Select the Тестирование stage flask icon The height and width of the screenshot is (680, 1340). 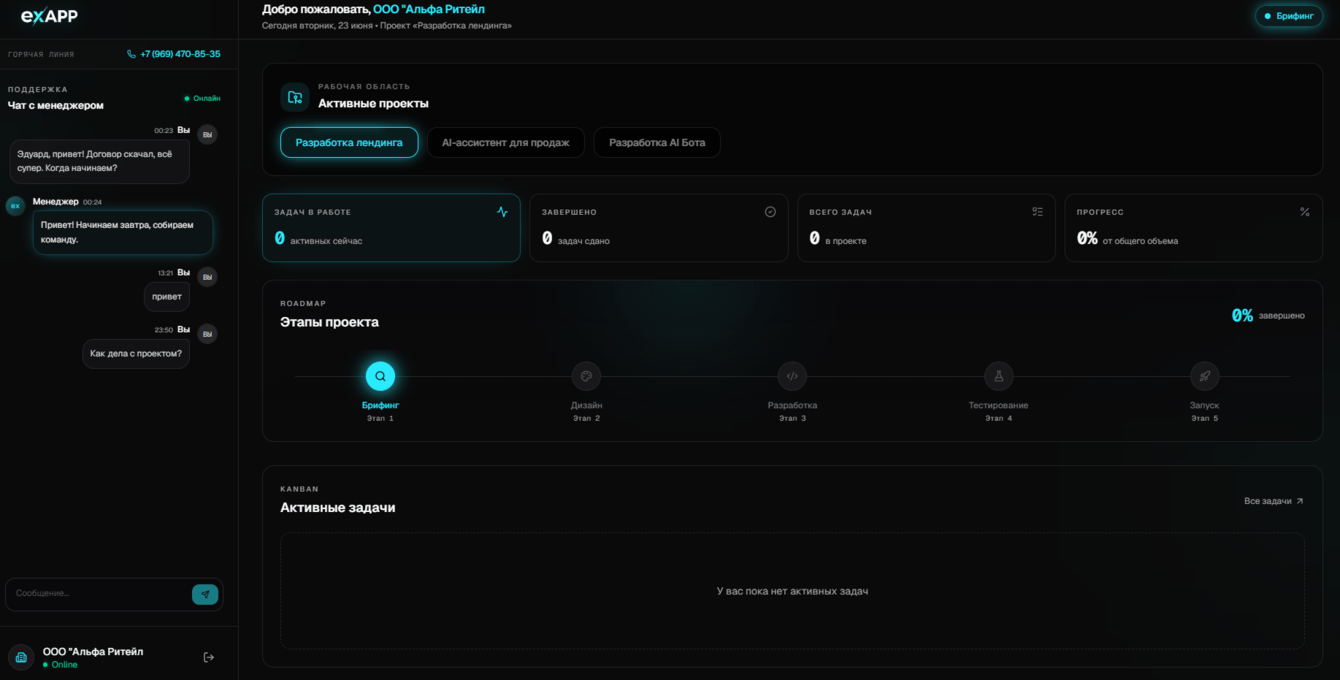pos(998,376)
